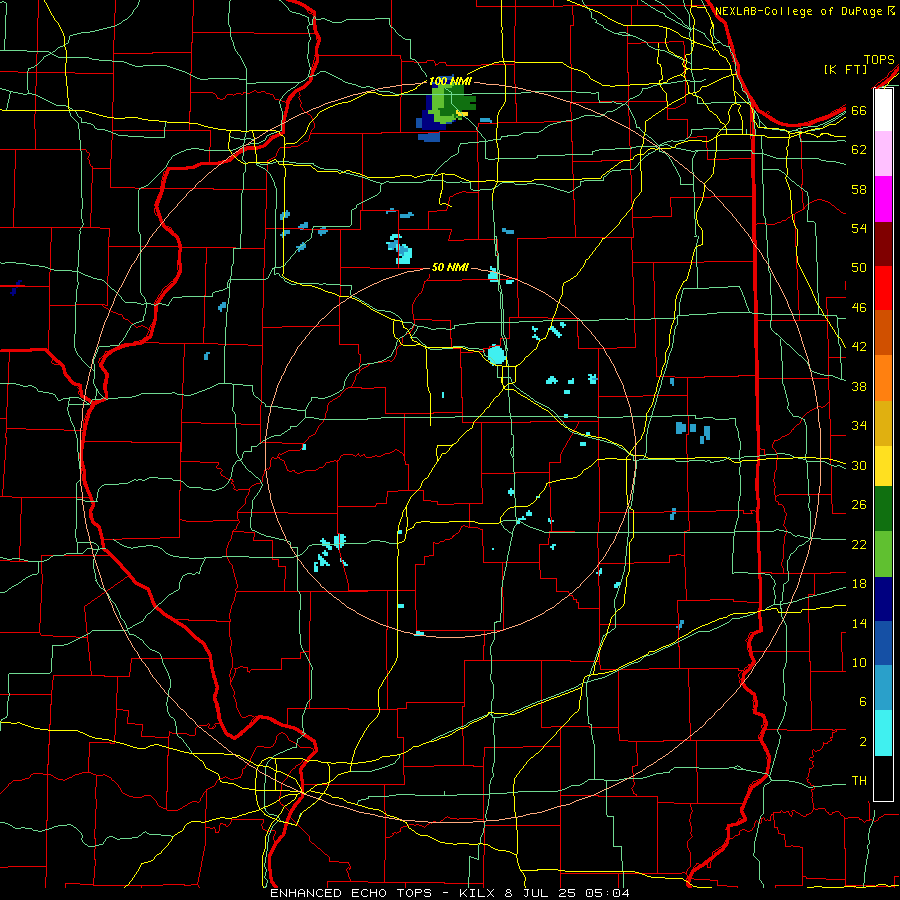Choose the maroon legend color swatch

883,244
